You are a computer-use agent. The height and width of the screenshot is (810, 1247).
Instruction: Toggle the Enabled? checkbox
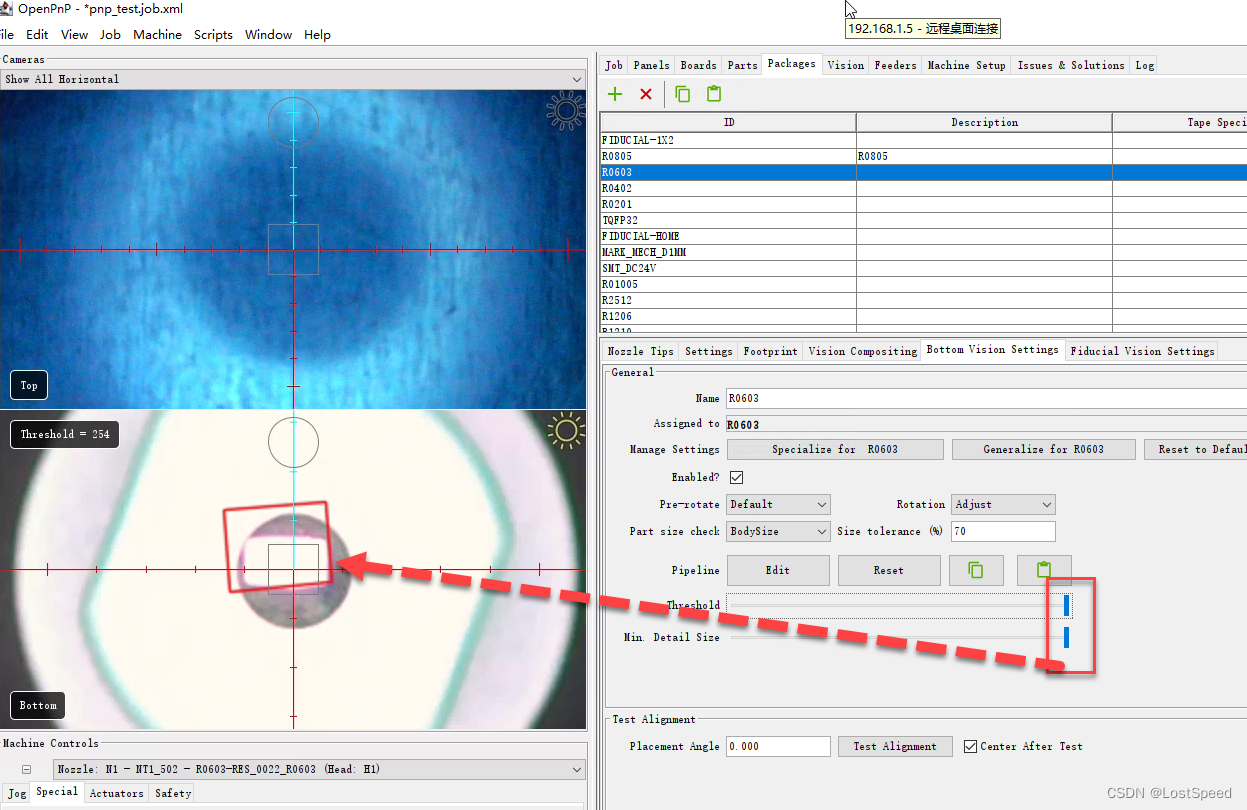tap(736, 477)
